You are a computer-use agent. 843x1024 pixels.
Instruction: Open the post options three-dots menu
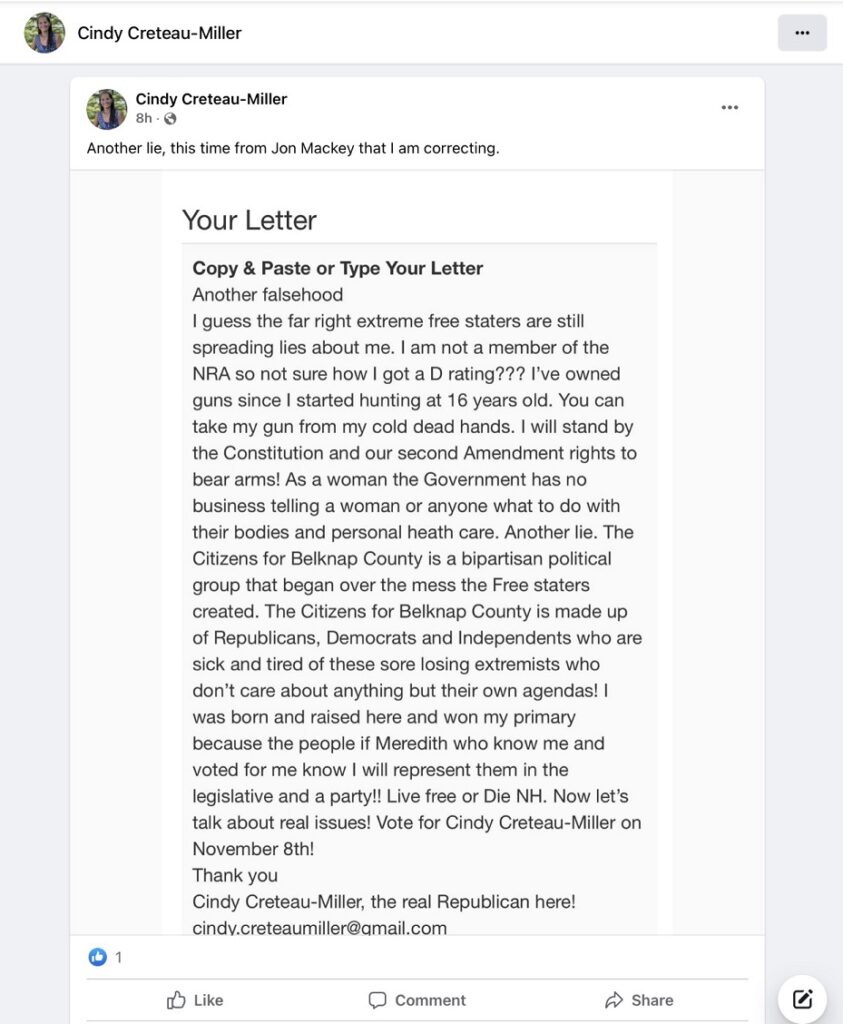pos(729,107)
